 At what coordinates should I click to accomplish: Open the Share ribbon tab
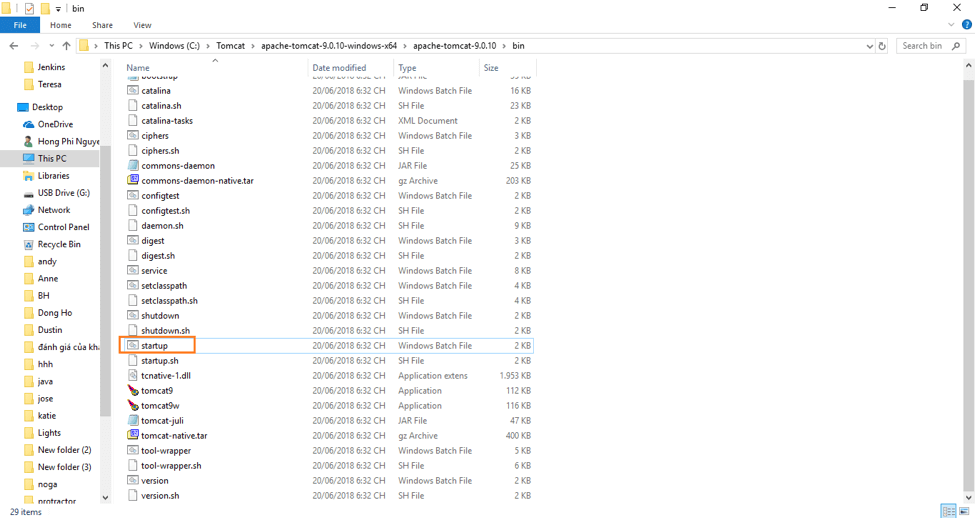[x=103, y=25]
